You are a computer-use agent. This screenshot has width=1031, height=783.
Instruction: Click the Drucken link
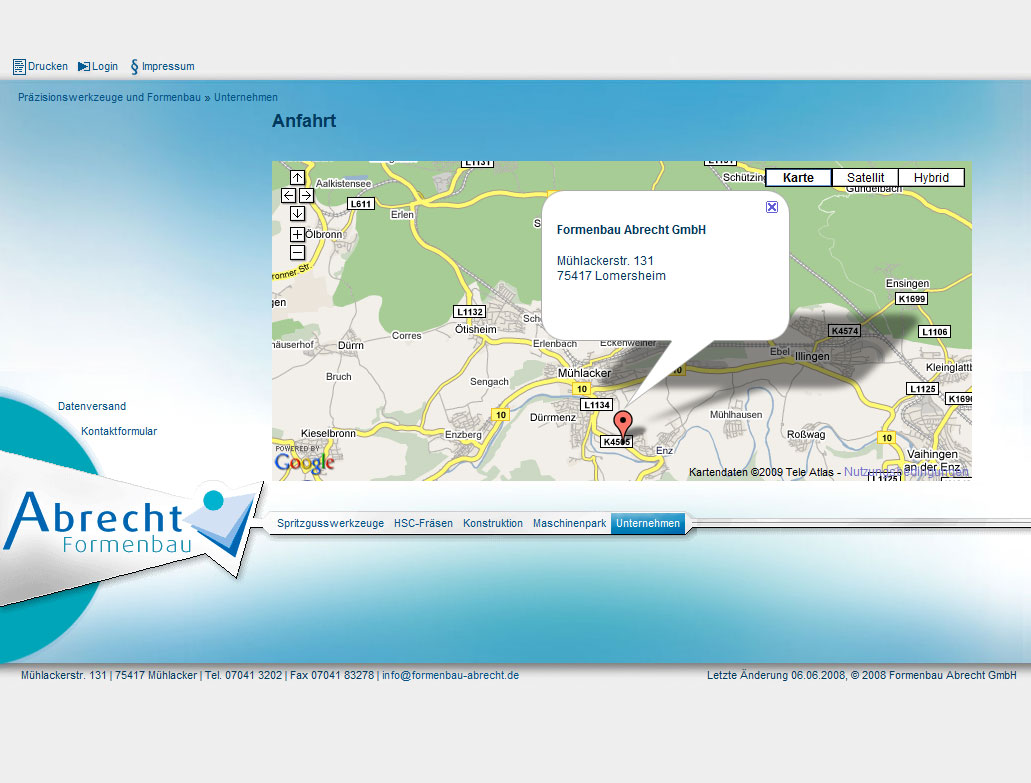point(48,66)
